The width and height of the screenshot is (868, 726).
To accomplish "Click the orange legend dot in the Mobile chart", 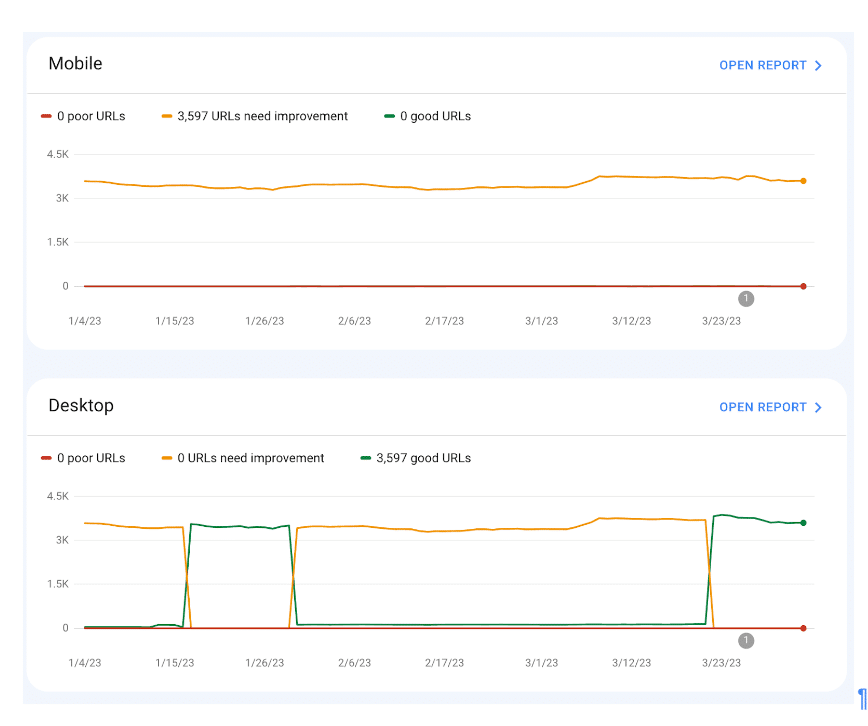I will 168,116.
